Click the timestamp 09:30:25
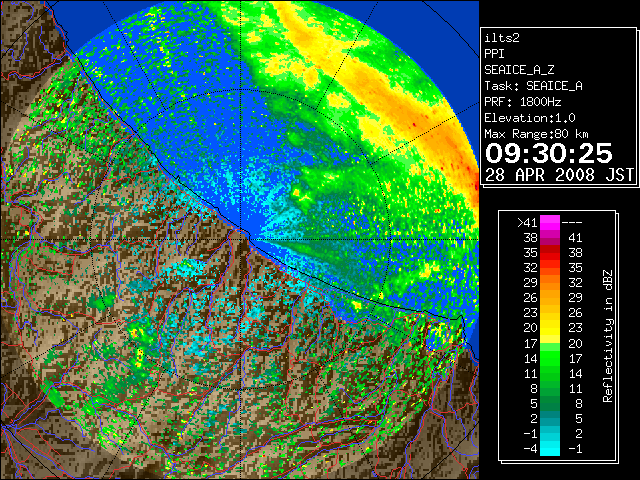This screenshot has width=640, height=480. pyautogui.click(x=549, y=153)
